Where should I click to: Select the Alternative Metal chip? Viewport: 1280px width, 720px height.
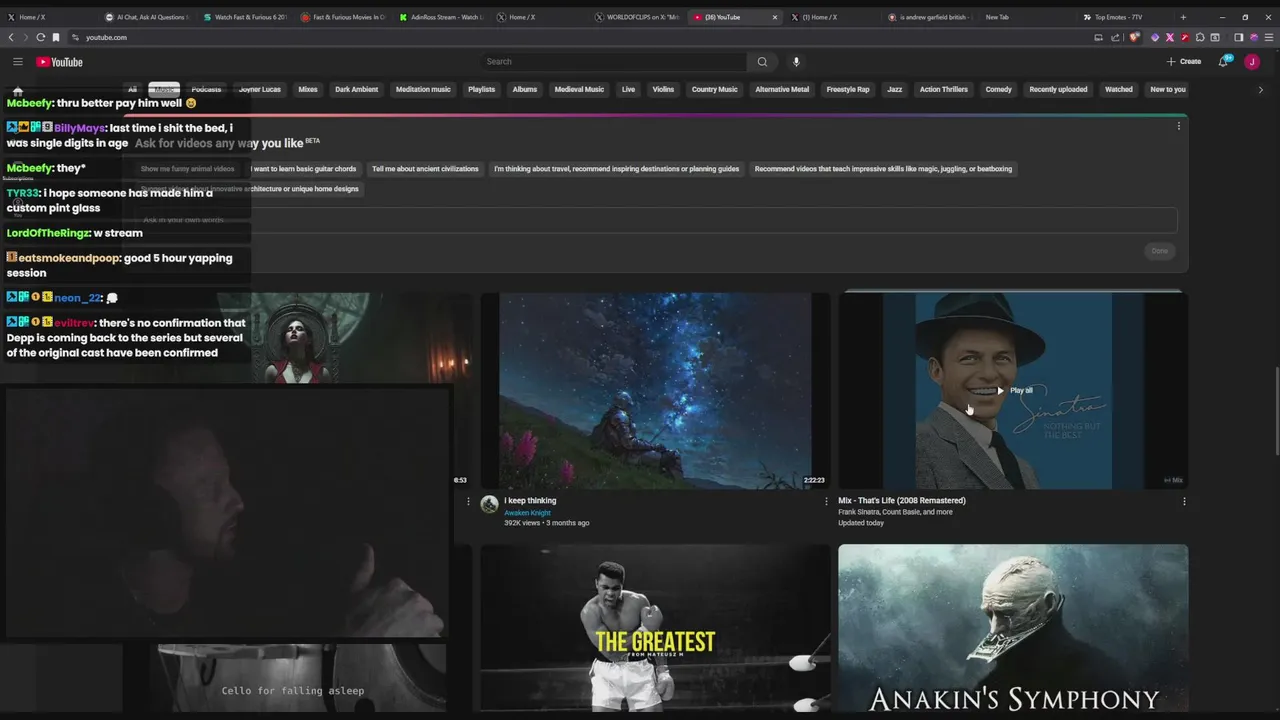tap(782, 89)
